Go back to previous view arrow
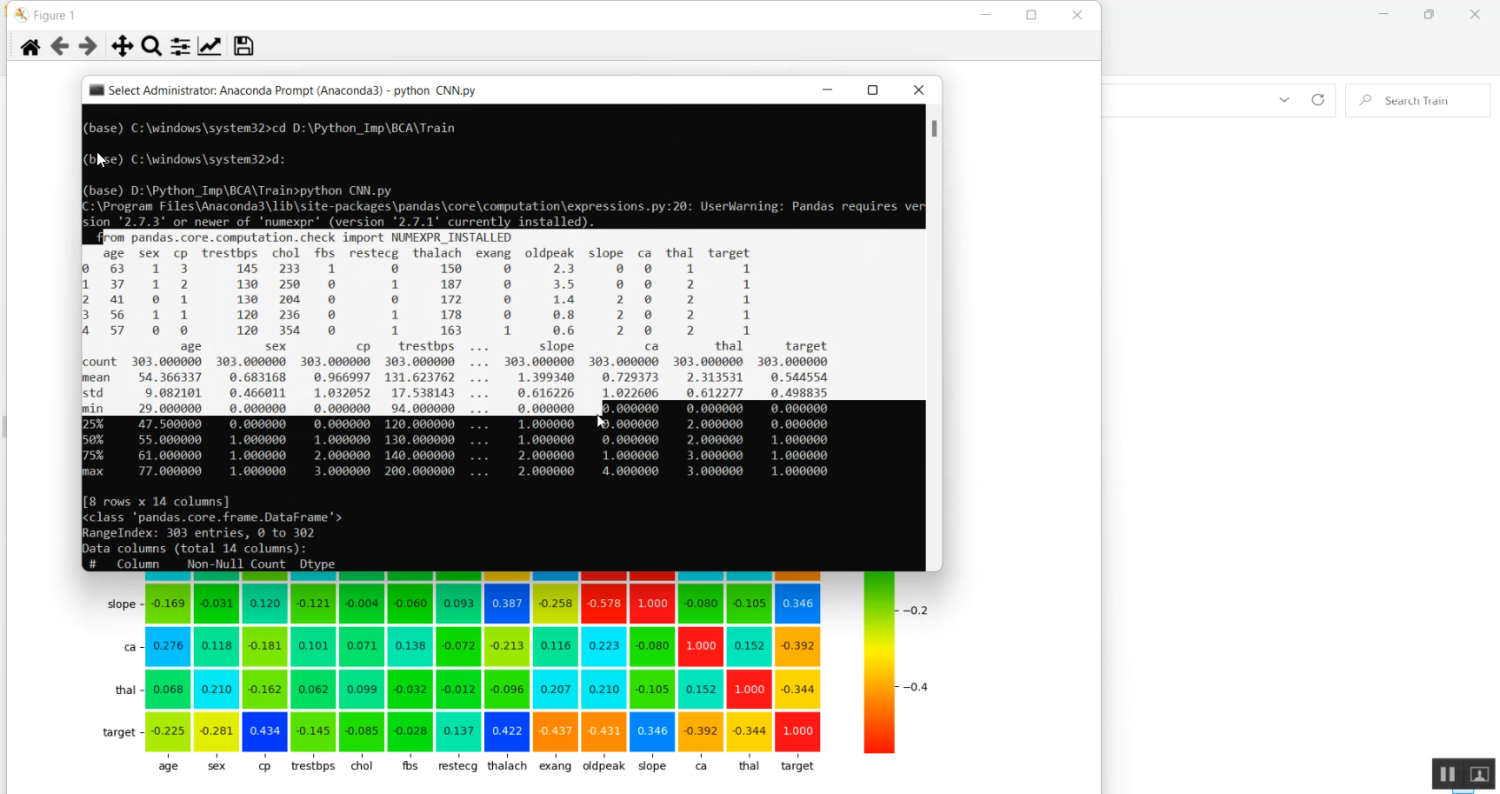 60,46
